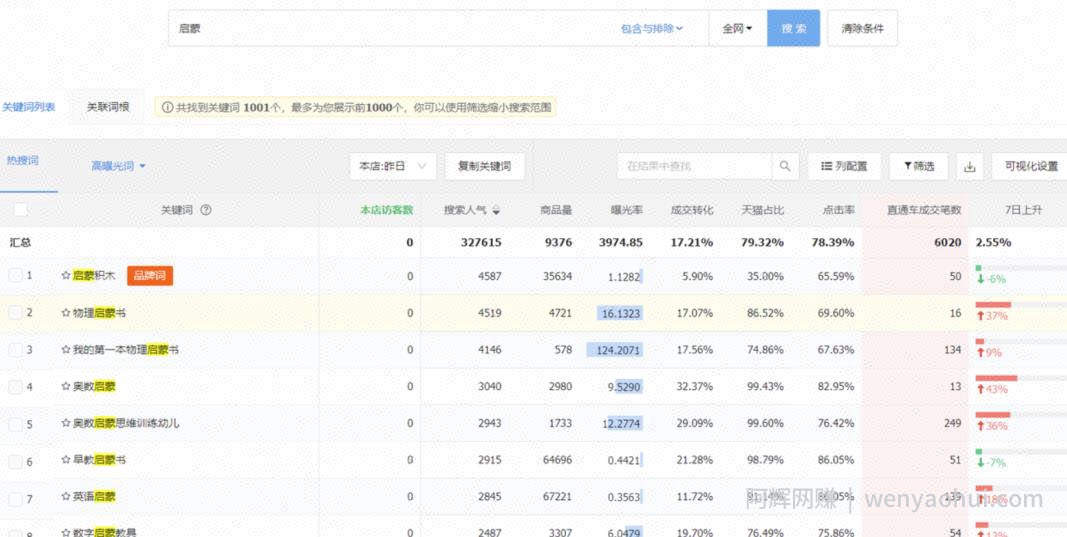Switch to the 关键词列表 tab
This screenshot has width=1067, height=537.
click(29, 107)
